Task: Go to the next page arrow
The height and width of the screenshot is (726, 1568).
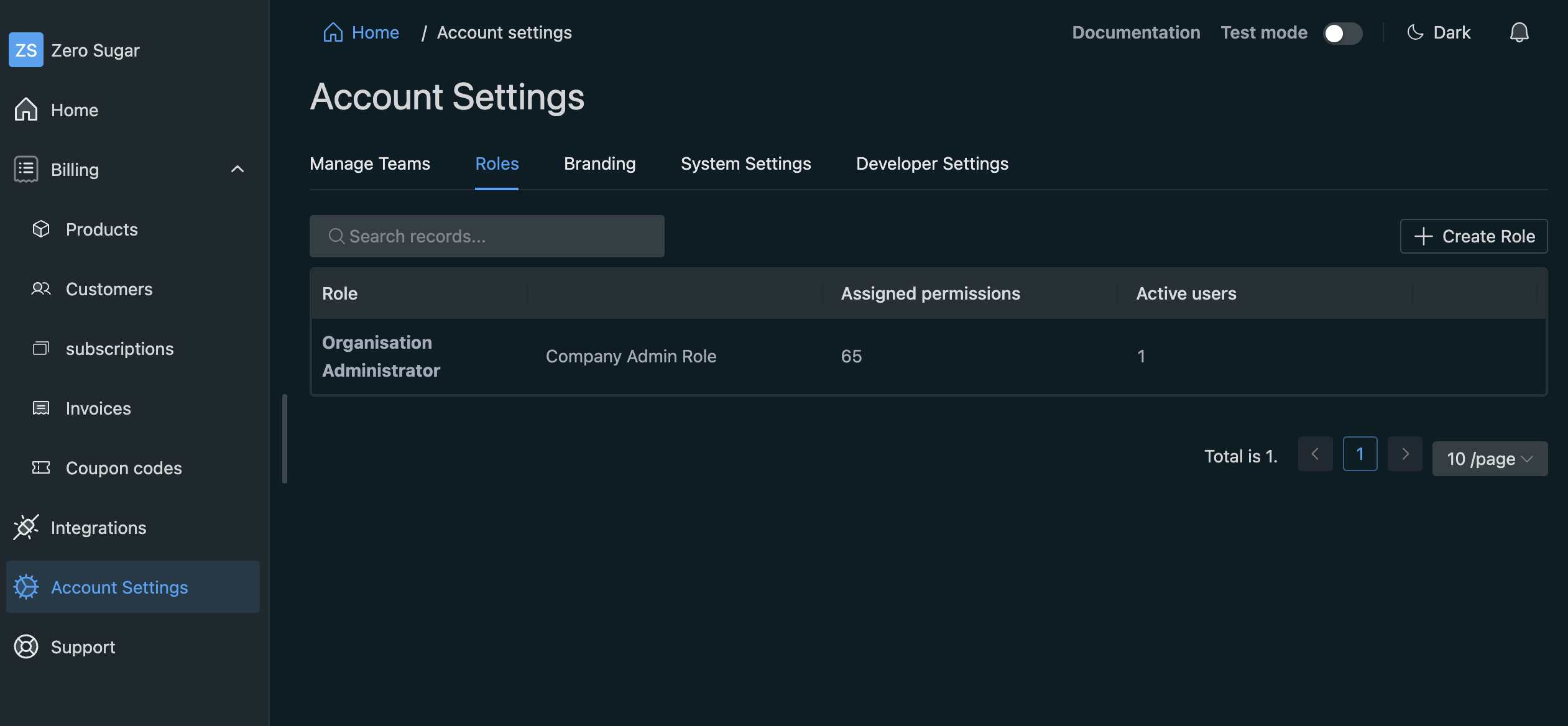Action: coord(1404,454)
